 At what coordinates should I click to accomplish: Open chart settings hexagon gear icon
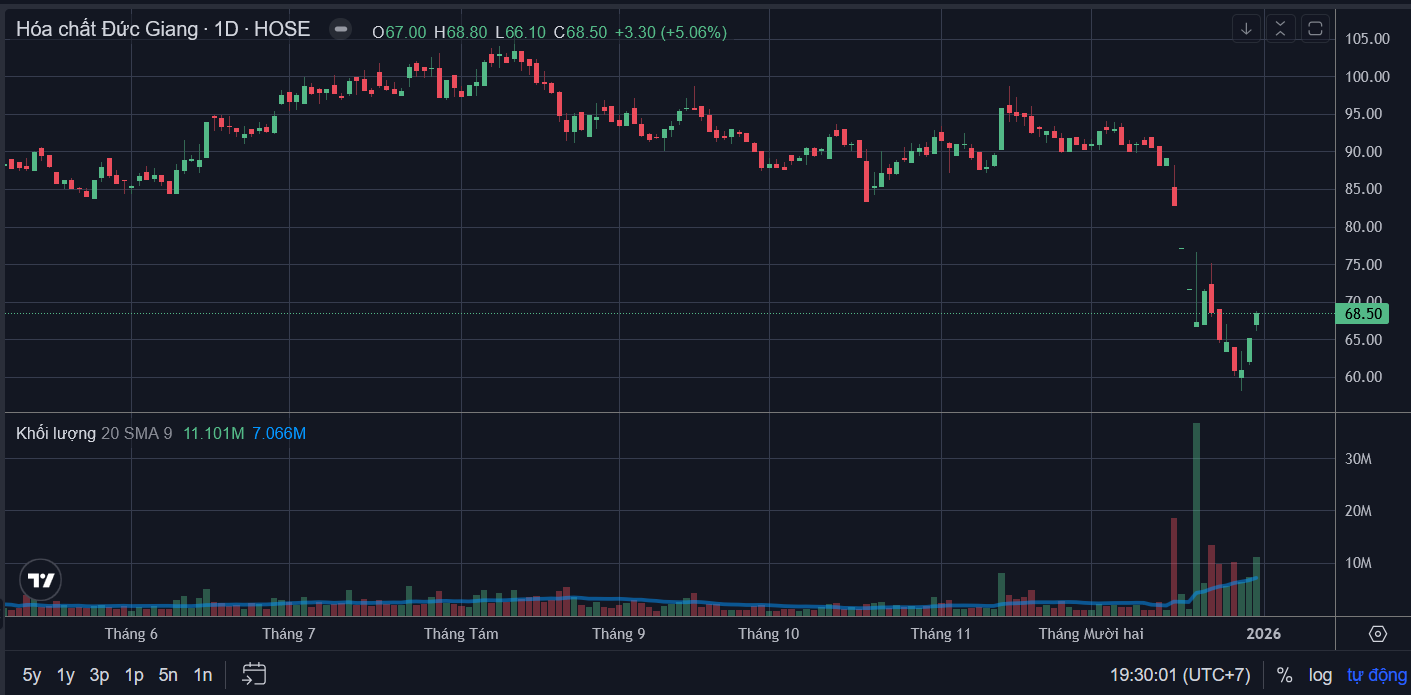click(x=1377, y=634)
